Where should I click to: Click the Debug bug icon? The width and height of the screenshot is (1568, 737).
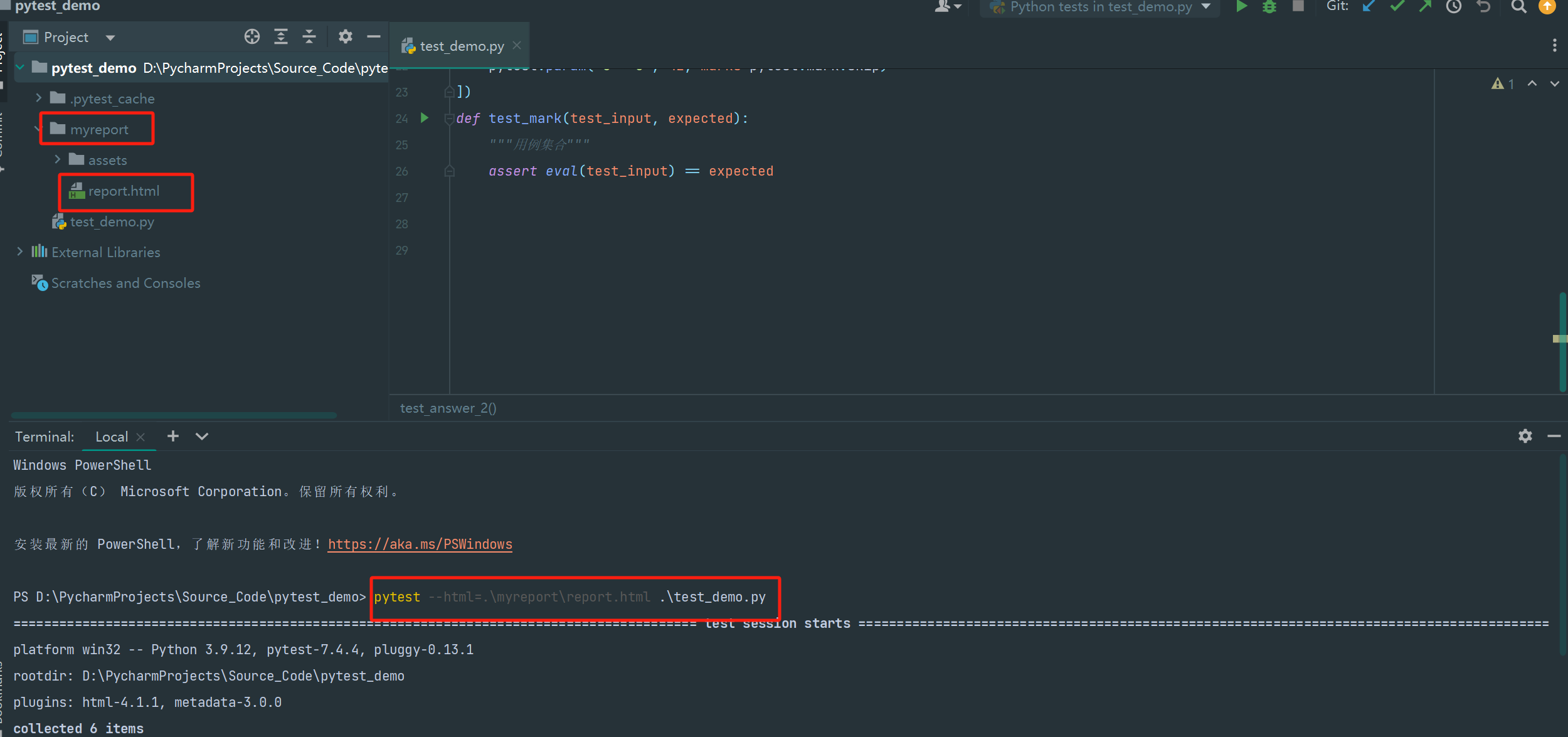coord(1269,7)
